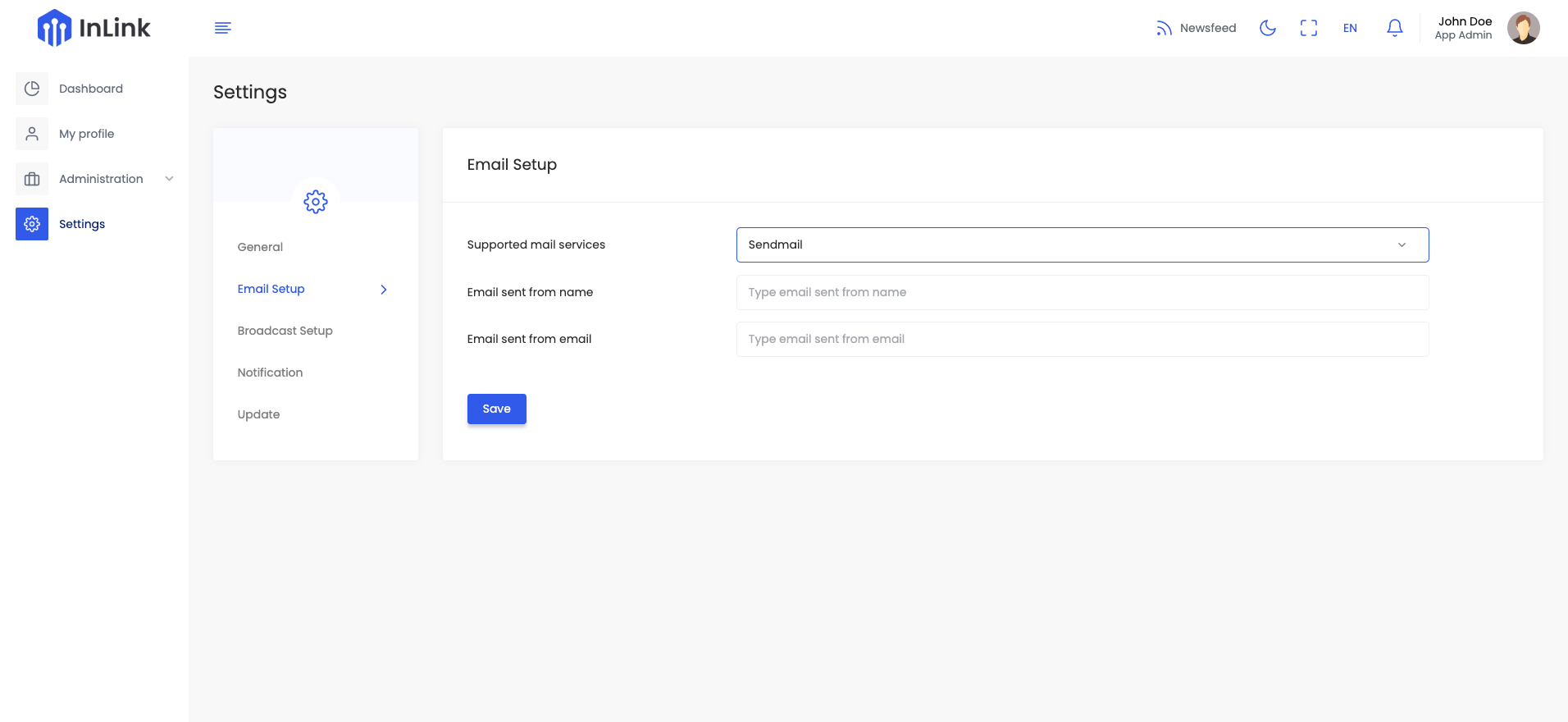Go to the Update settings tab
1568x722 pixels.
tap(258, 414)
